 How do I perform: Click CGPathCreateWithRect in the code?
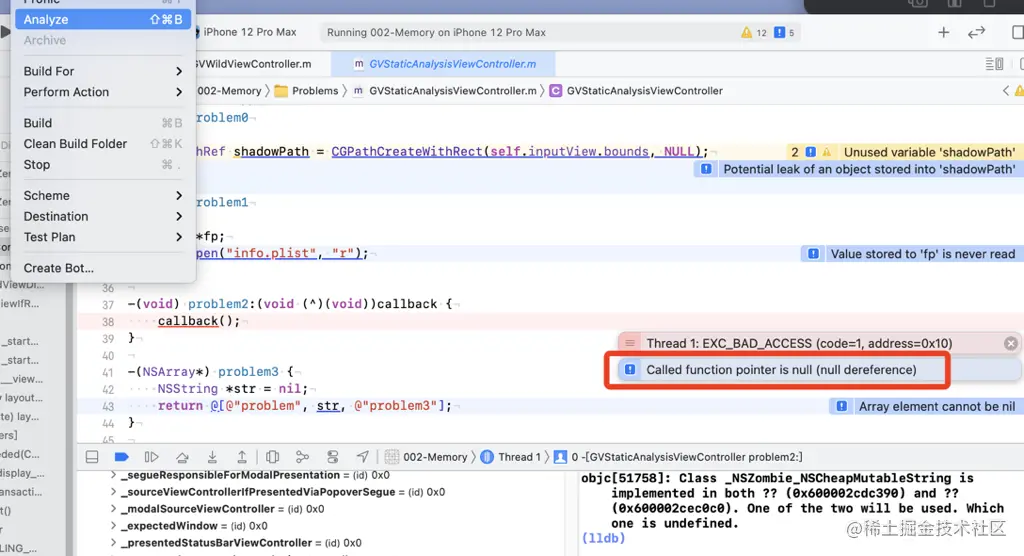click(406, 152)
